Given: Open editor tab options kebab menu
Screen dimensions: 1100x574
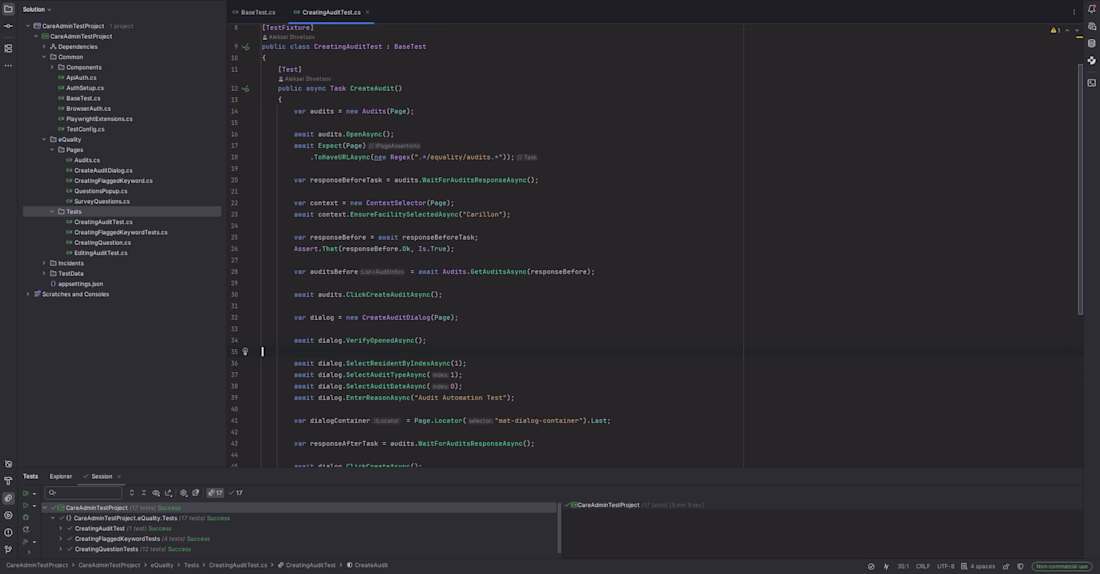Looking at the screenshot, I should click(x=1073, y=12).
